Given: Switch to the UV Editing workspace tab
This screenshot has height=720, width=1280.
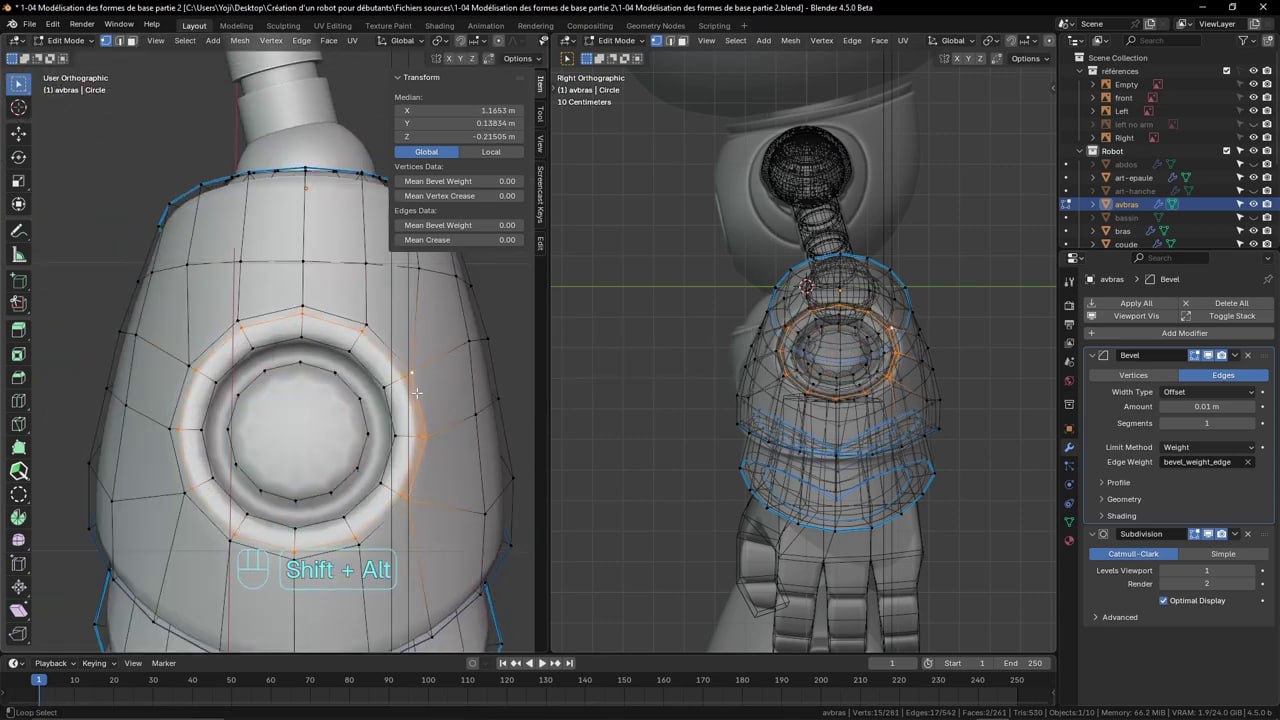Looking at the screenshot, I should tap(332, 25).
